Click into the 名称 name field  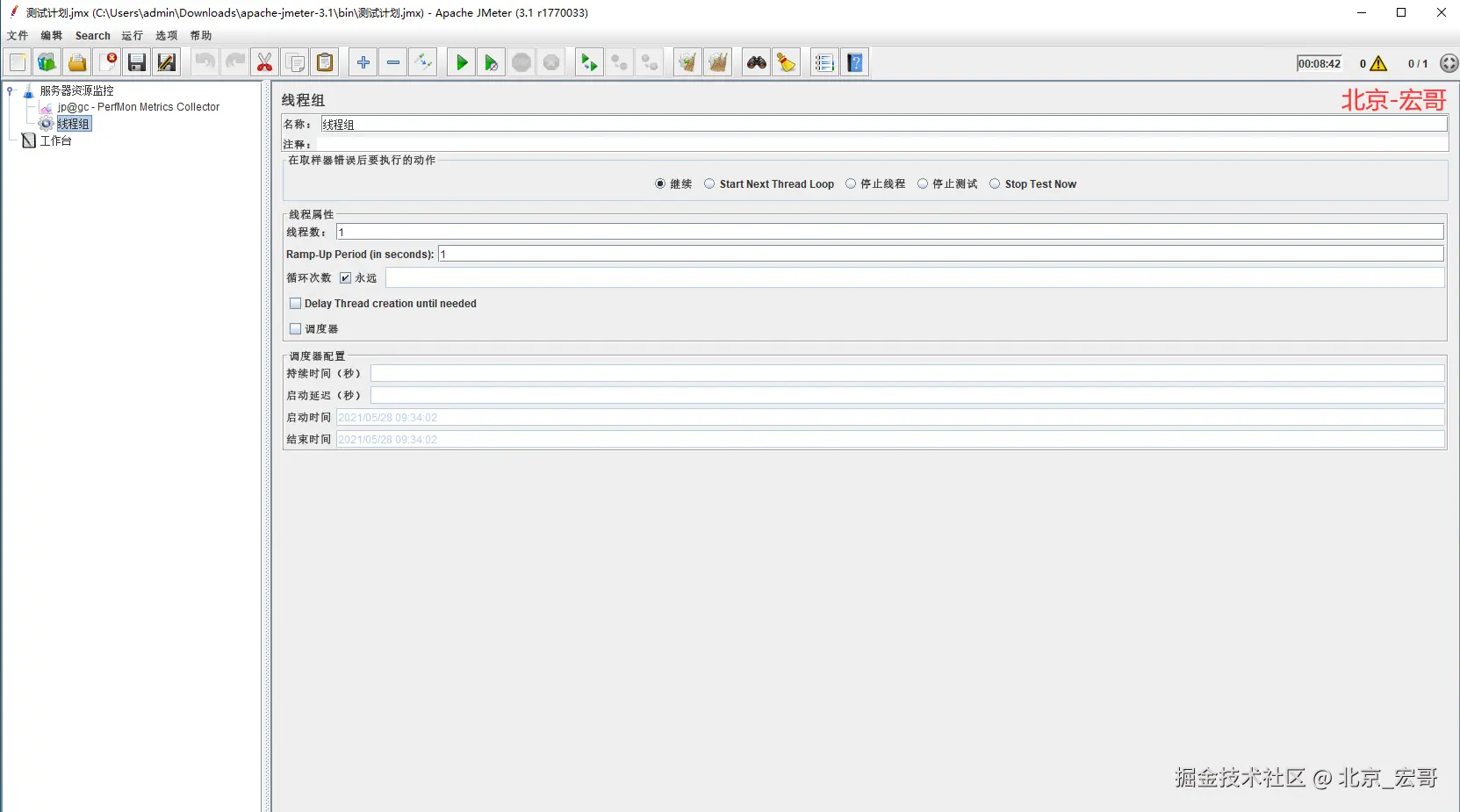coord(884,124)
